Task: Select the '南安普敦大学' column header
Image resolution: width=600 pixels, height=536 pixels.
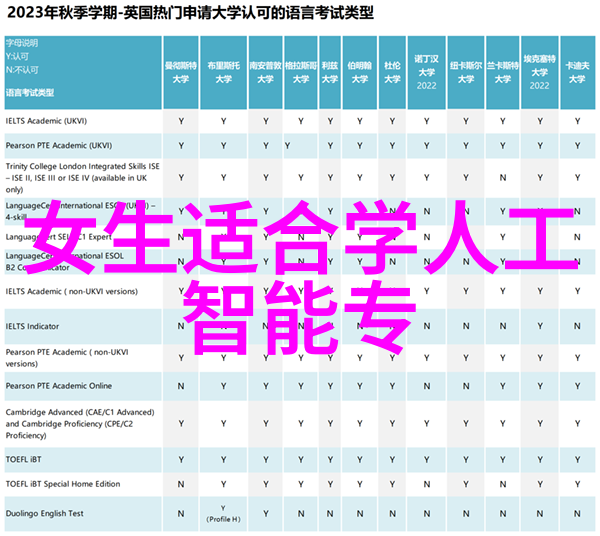Action: pos(266,73)
